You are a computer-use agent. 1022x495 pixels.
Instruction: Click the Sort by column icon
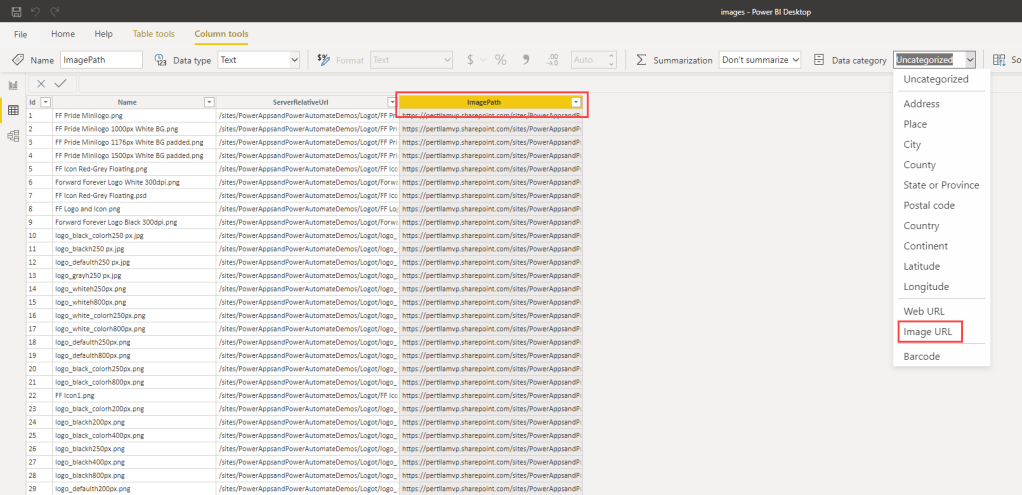coord(1001,60)
